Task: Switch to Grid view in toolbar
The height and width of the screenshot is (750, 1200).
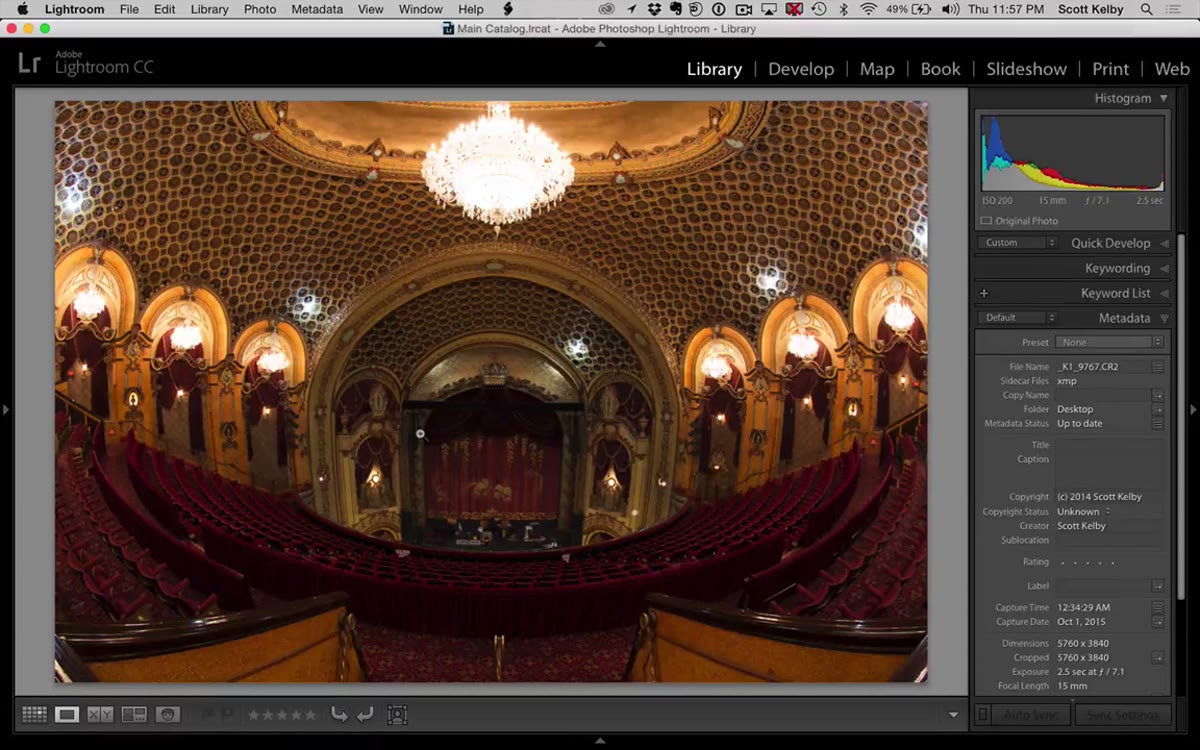Action: (34, 715)
